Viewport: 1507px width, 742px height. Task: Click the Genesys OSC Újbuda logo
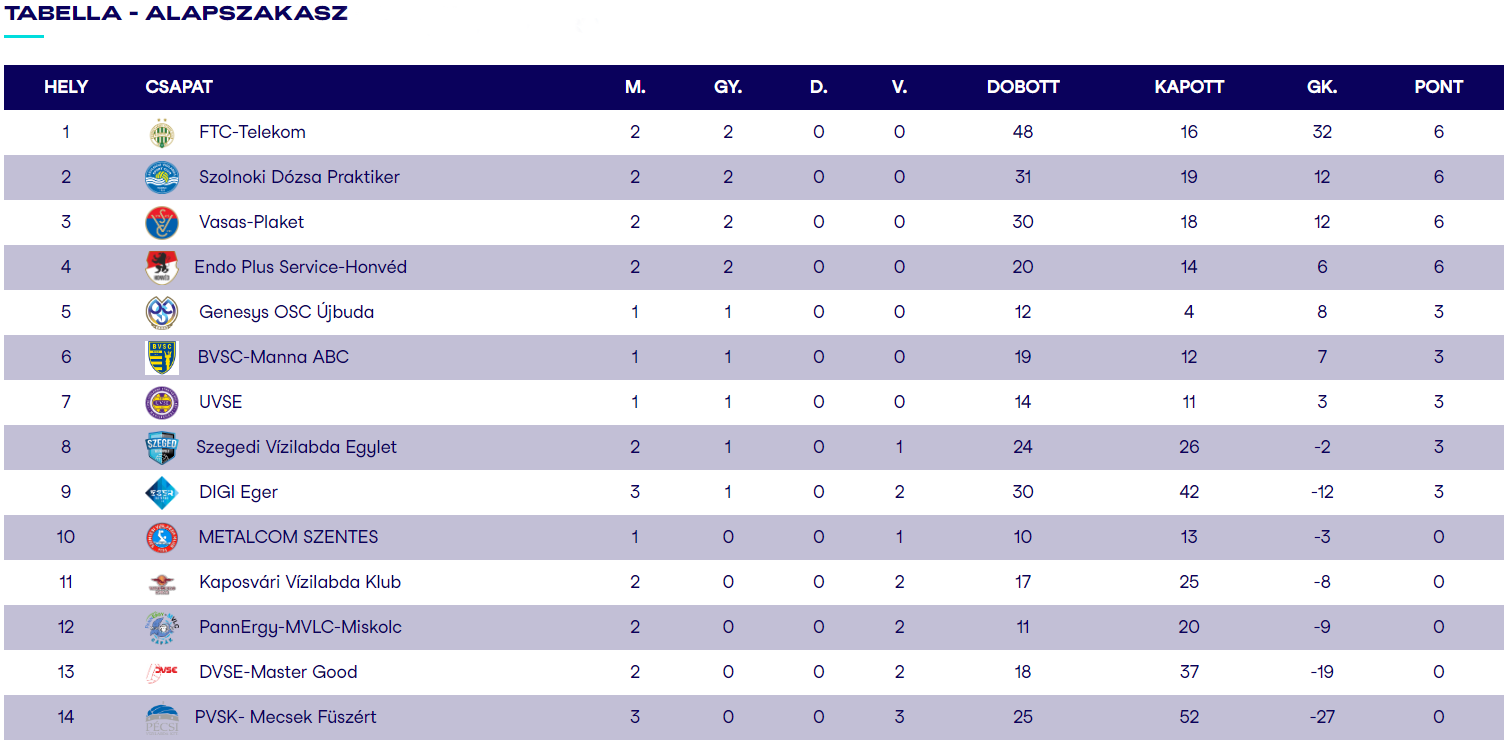[x=161, y=312]
